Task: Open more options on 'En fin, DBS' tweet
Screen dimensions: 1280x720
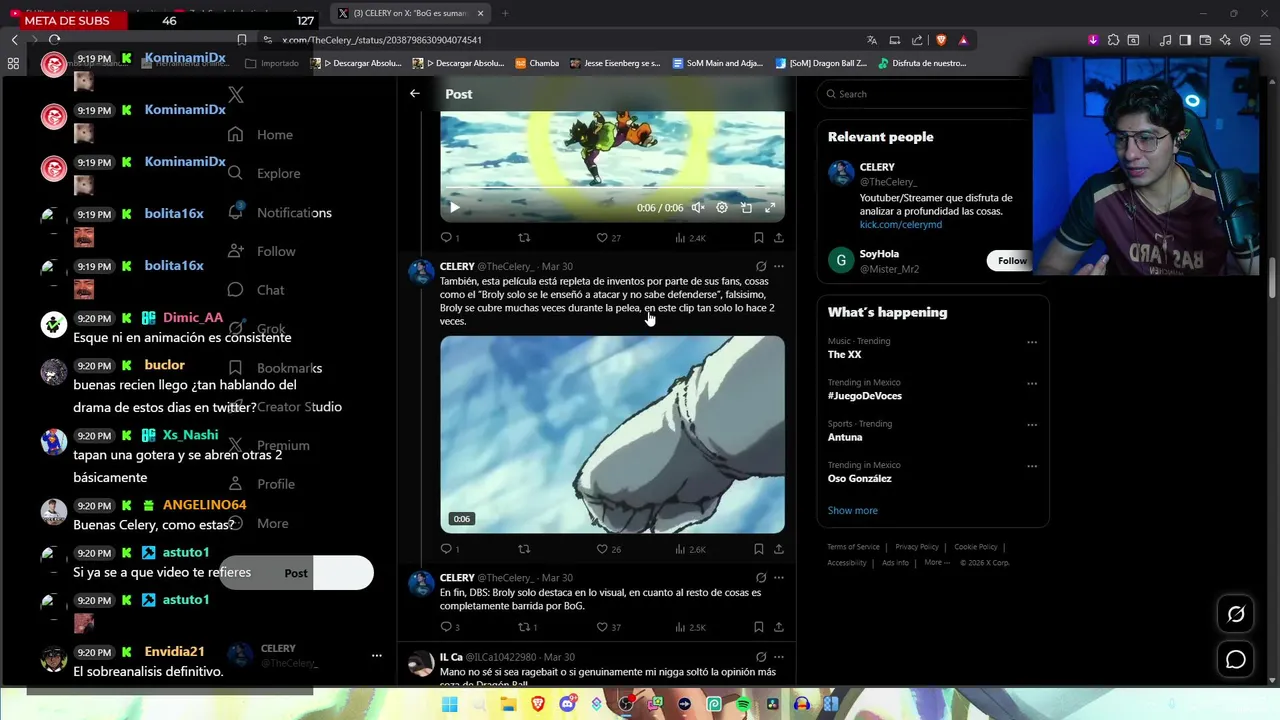Action: 779,577
